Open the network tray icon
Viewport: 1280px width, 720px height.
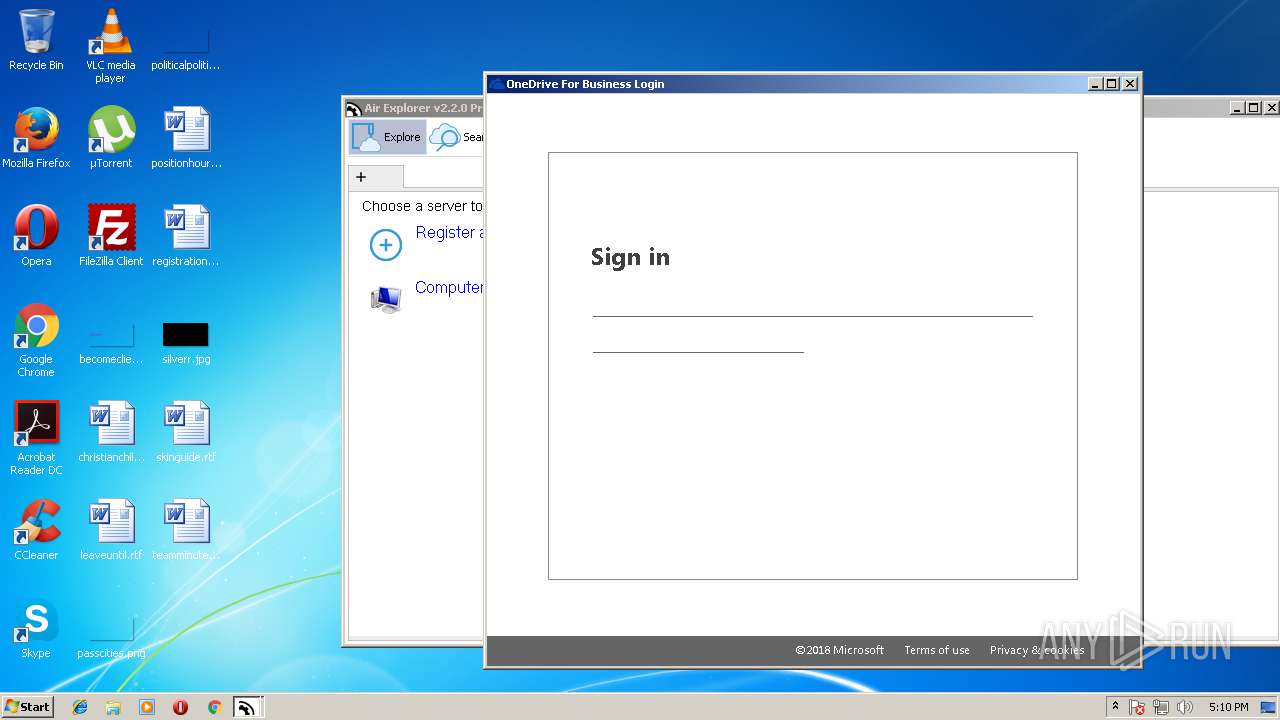[x=1161, y=707]
